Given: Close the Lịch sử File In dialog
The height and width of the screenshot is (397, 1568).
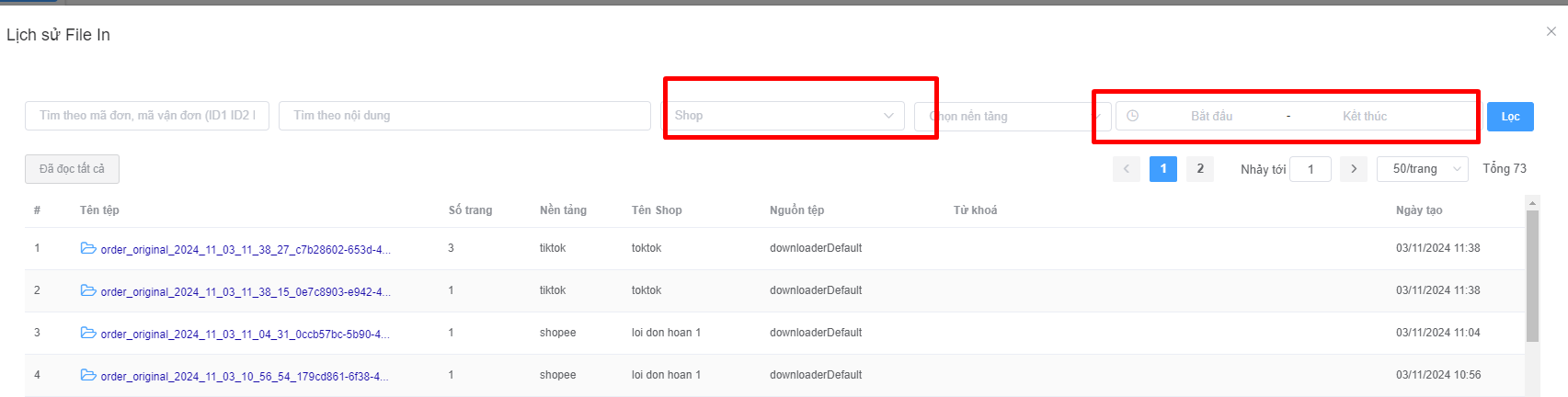Looking at the screenshot, I should (1551, 31).
